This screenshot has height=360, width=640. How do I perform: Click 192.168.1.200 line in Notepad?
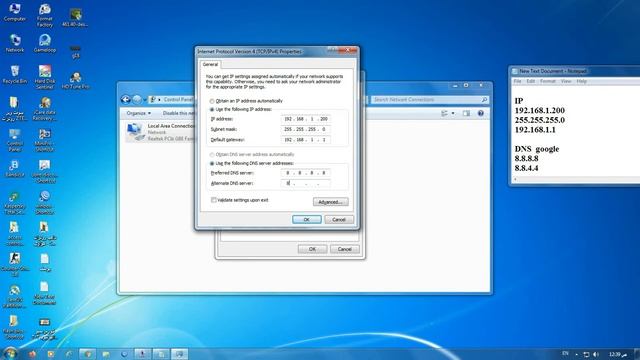tap(540, 110)
